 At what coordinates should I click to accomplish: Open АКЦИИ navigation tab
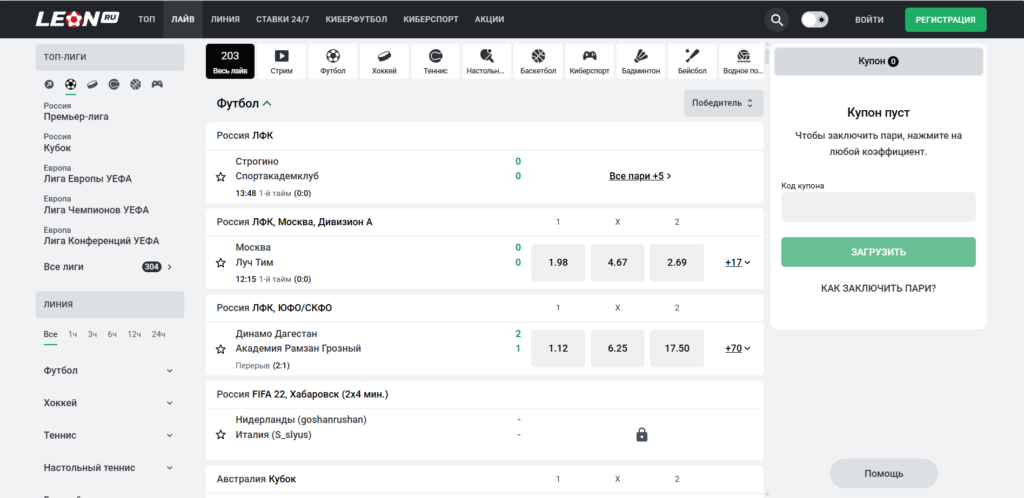(x=489, y=20)
